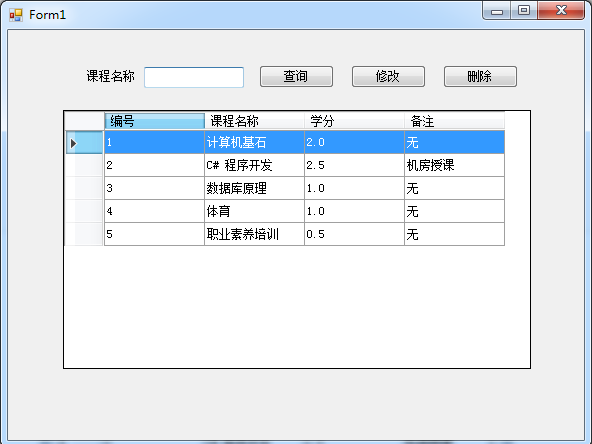Select the 体育 cell

tap(254, 211)
